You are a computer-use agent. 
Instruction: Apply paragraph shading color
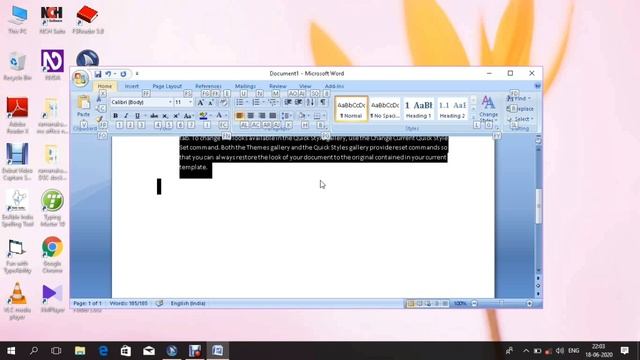[302, 116]
